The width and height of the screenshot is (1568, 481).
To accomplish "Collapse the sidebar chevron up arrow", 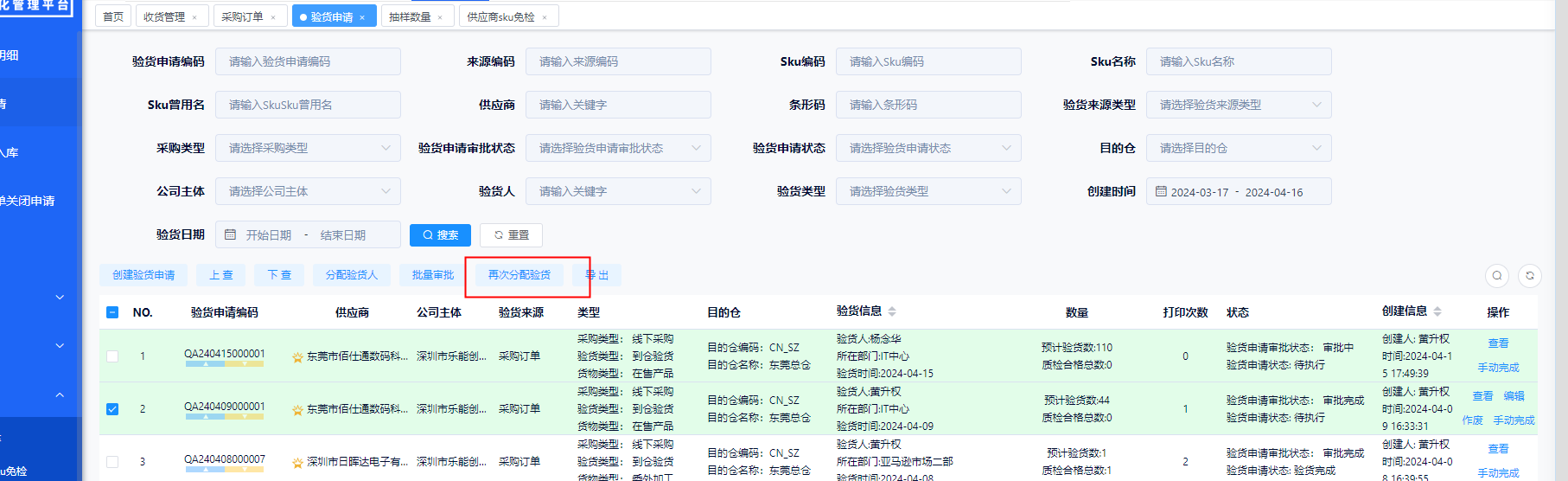I will tap(60, 394).
